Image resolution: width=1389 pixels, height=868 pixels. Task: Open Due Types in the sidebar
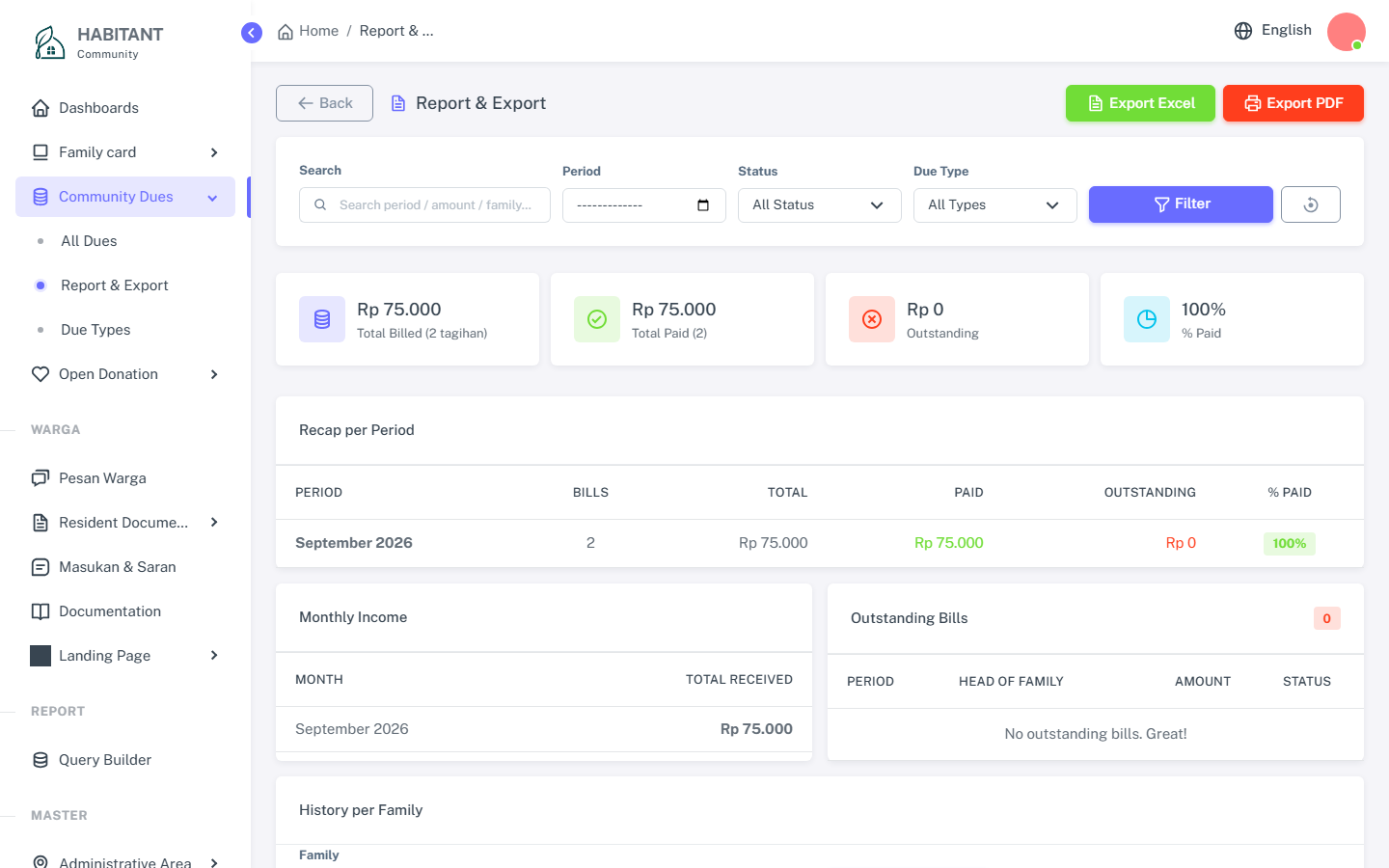pos(95,330)
